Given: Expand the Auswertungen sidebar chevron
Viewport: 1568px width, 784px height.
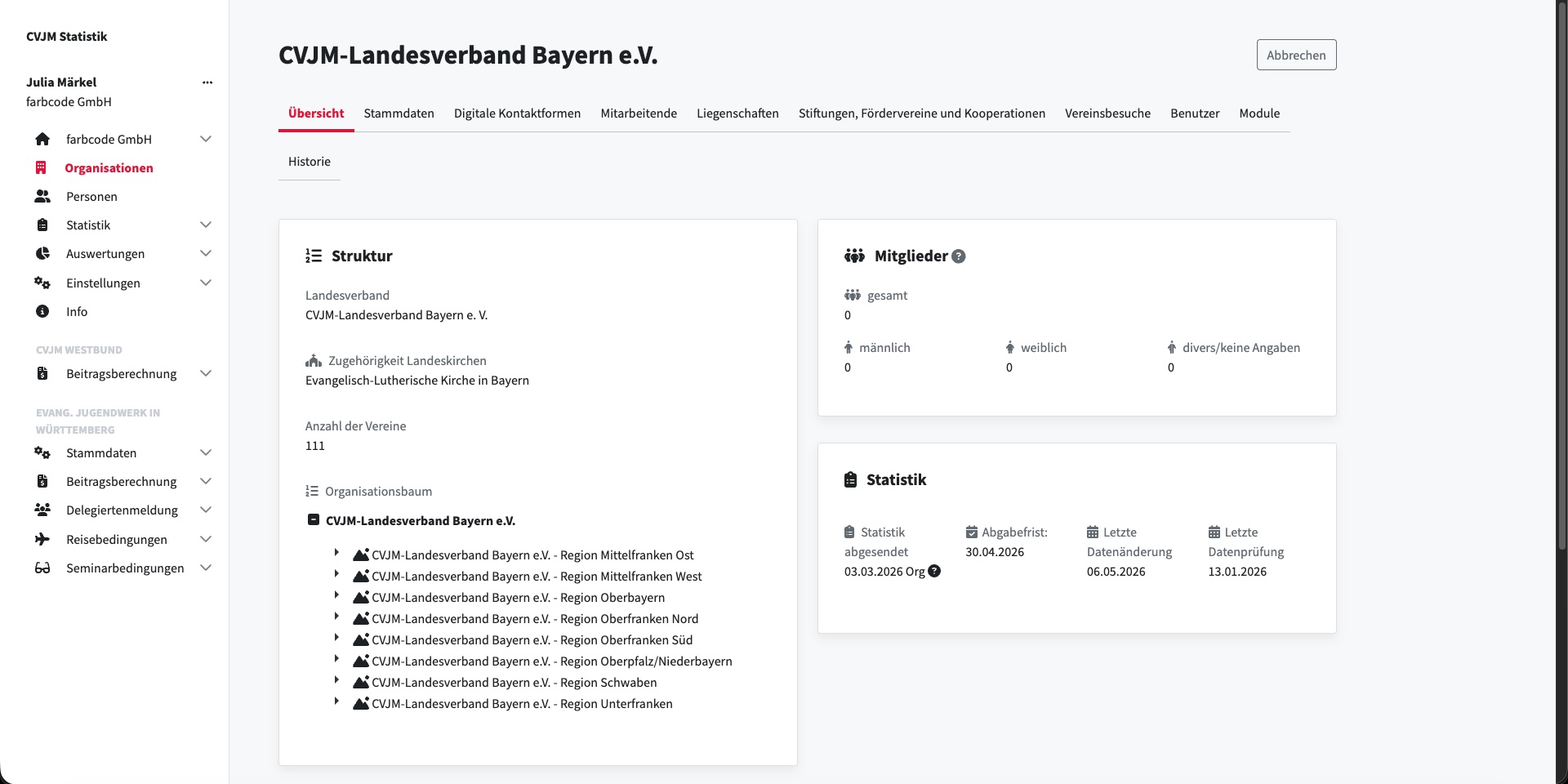Looking at the screenshot, I should (x=206, y=253).
